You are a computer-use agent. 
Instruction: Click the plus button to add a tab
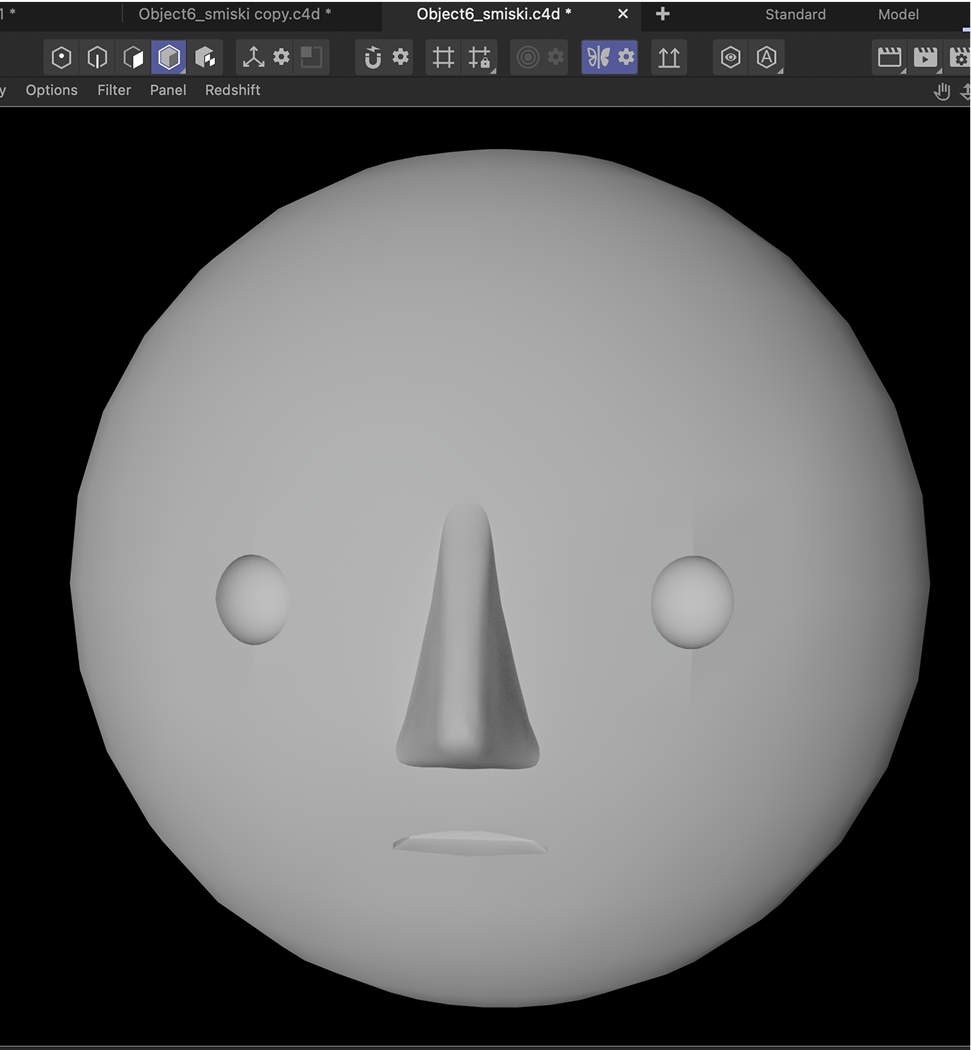(x=662, y=14)
